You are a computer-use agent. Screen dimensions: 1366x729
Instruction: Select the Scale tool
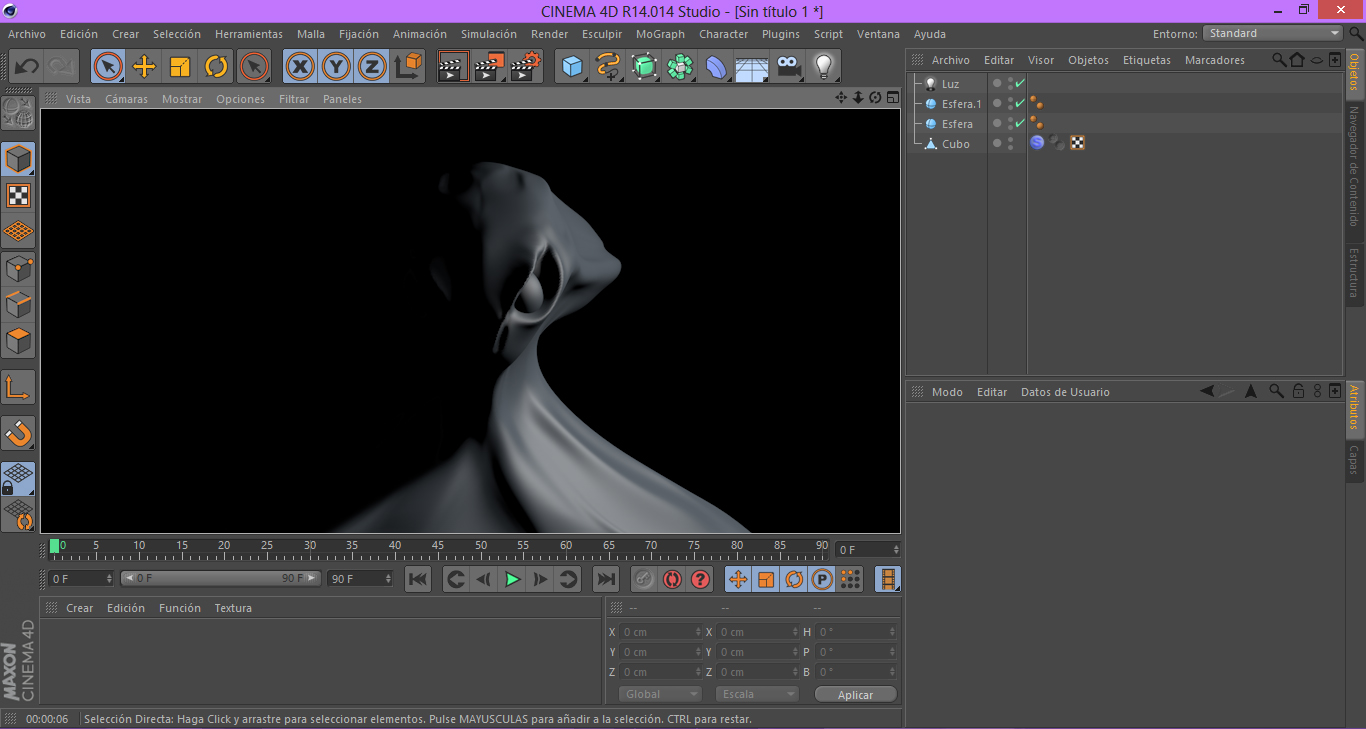coord(180,67)
